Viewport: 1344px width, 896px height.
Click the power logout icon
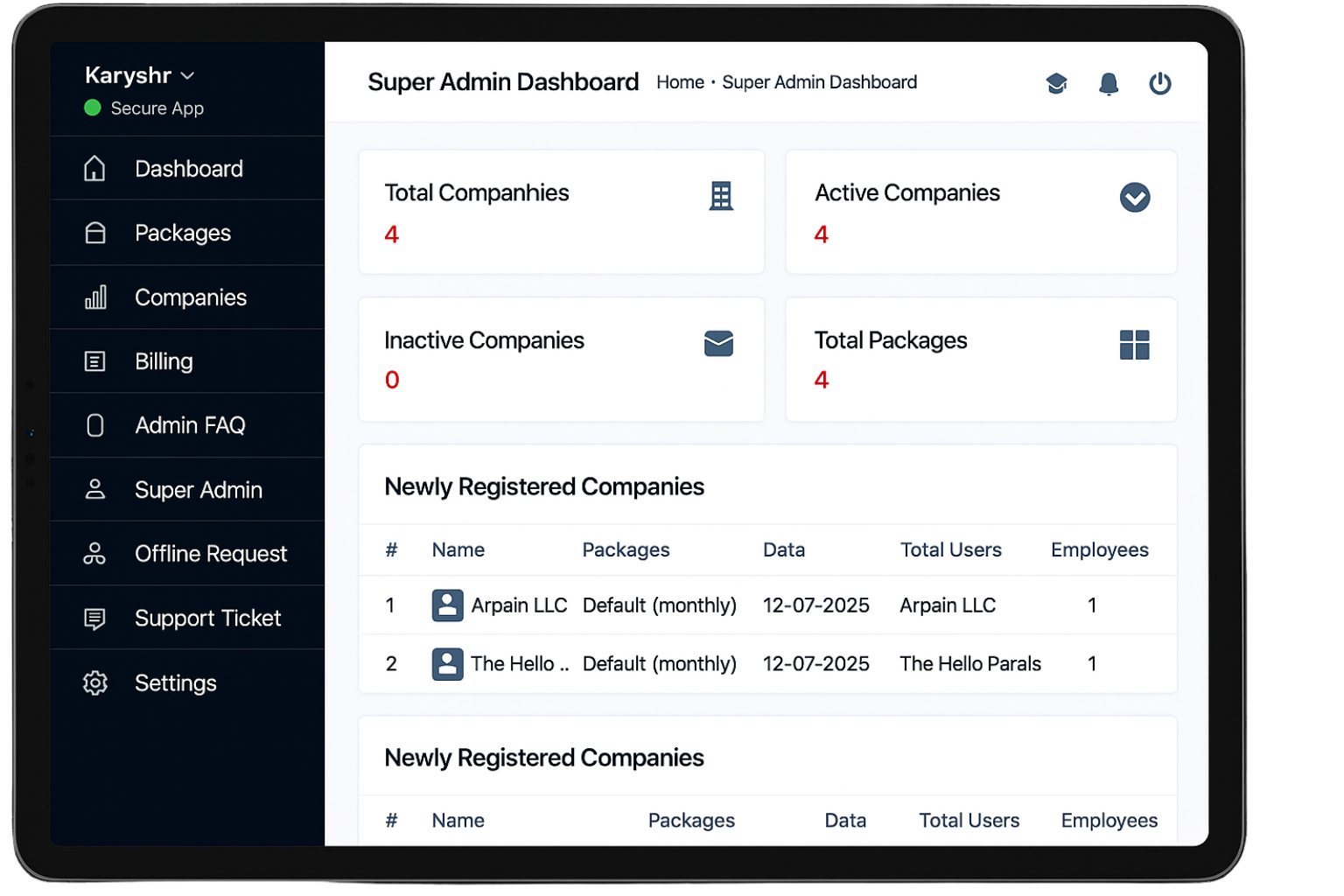click(1159, 83)
